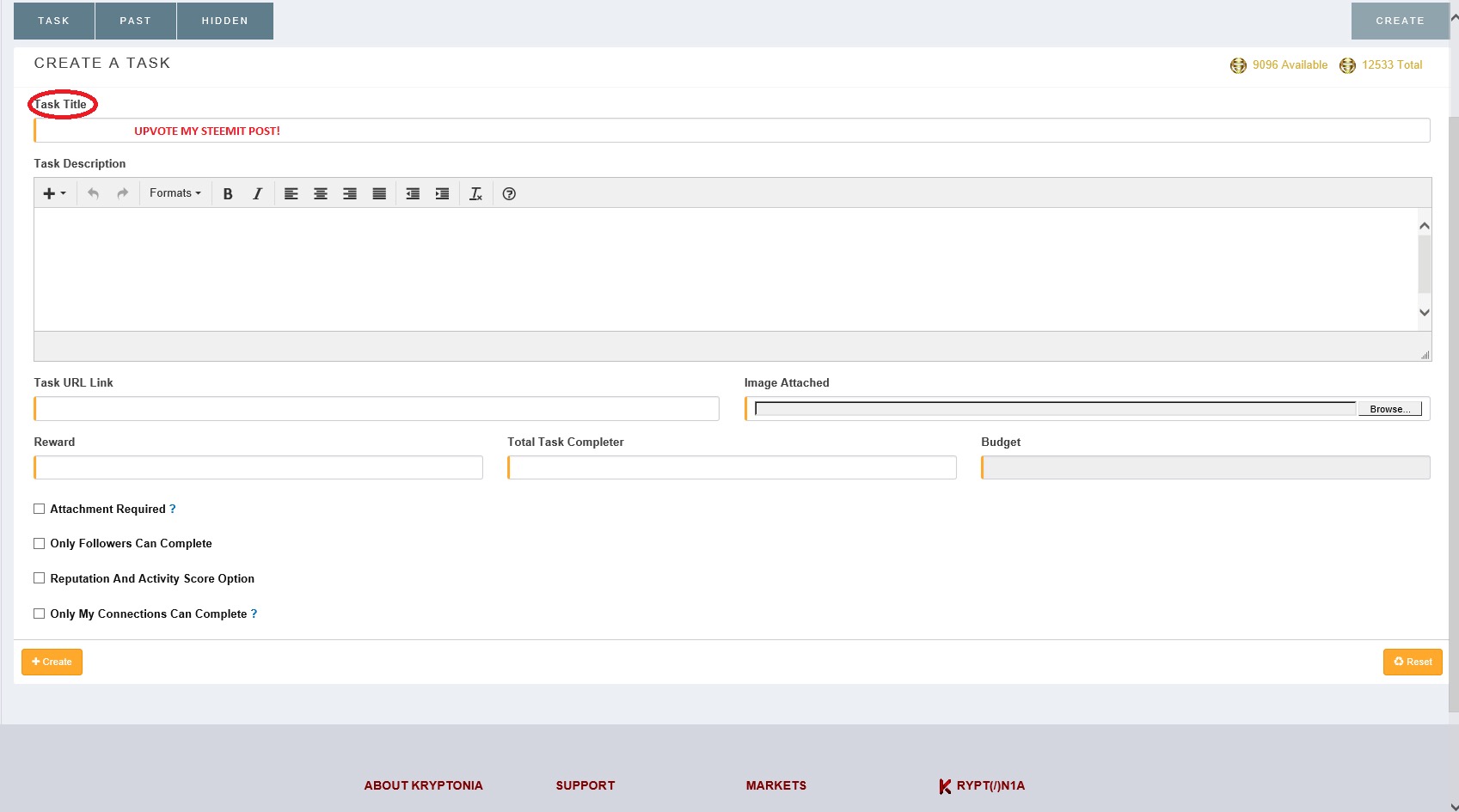Open Attachment Required help question mark
The image size is (1459, 812).
click(173, 509)
